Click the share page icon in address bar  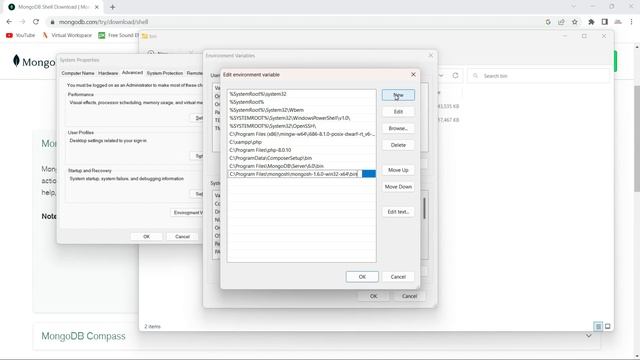561,22
